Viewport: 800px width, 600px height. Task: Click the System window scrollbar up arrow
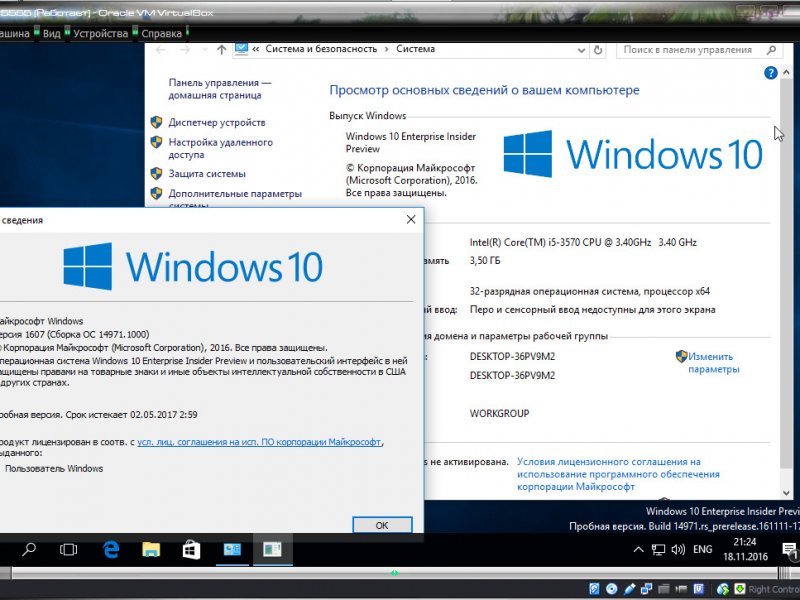point(786,73)
